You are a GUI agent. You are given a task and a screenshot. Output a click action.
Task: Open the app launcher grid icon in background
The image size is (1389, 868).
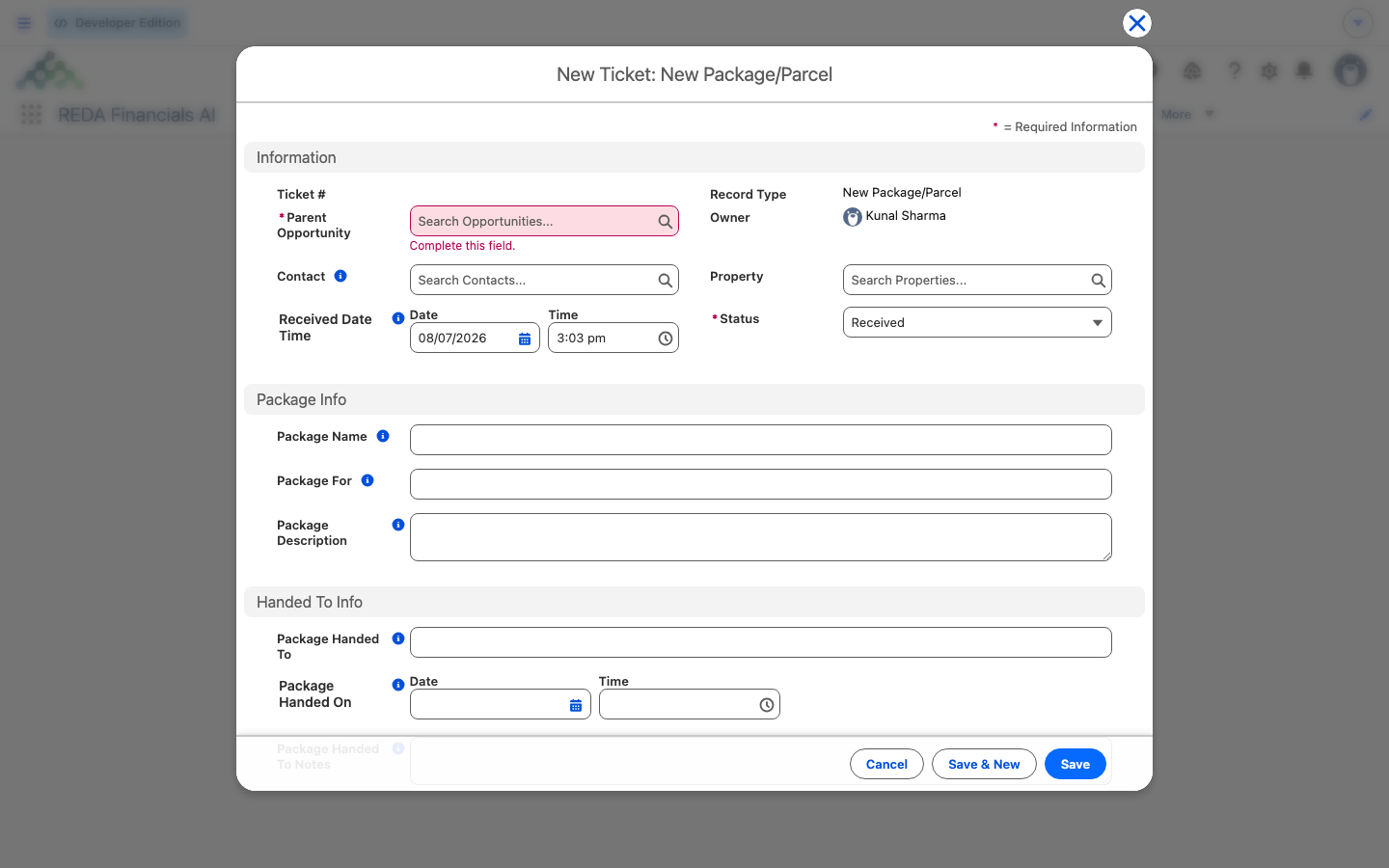[x=31, y=115]
